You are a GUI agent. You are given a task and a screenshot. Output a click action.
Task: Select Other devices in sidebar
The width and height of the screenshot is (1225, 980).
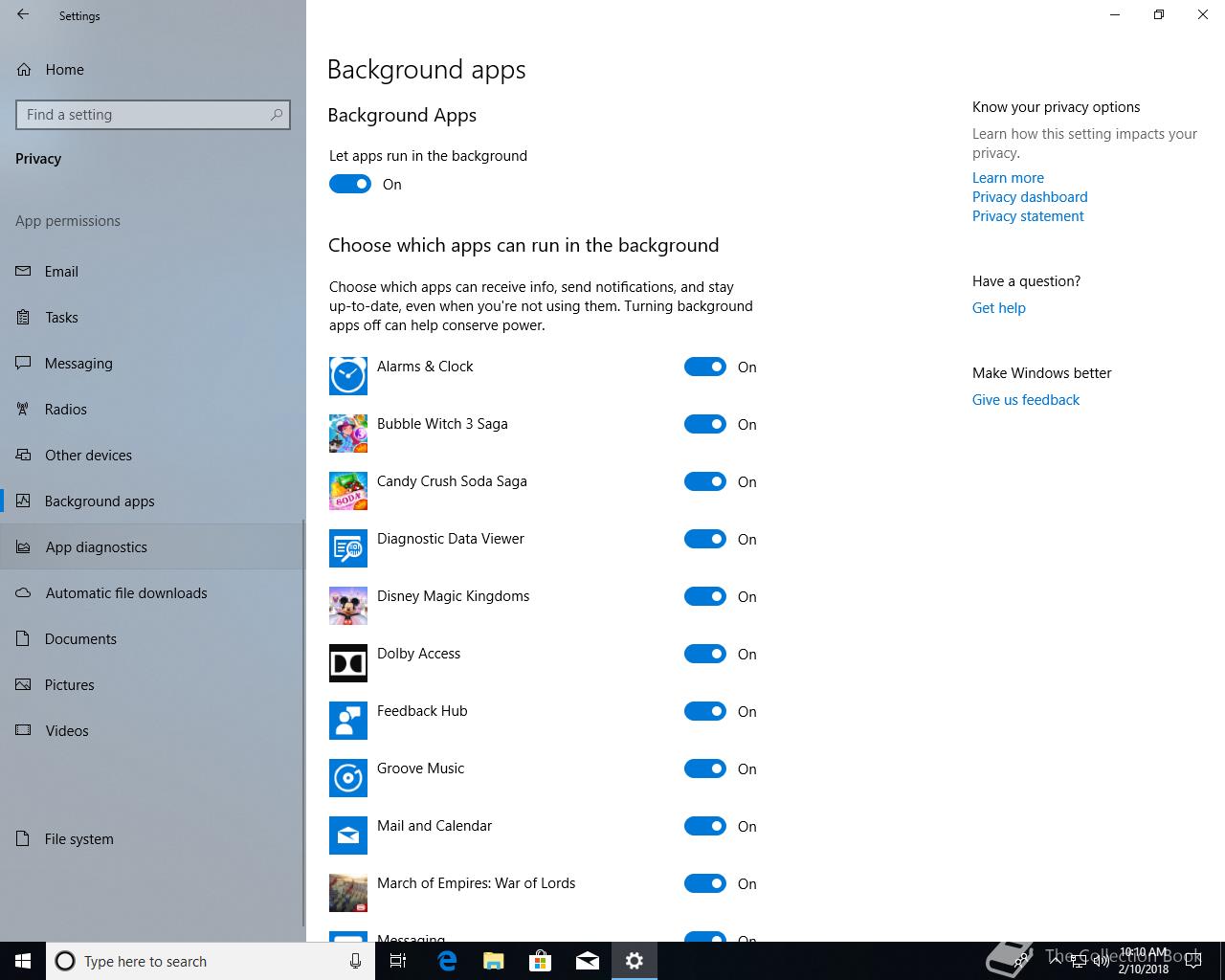click(151, 456)
